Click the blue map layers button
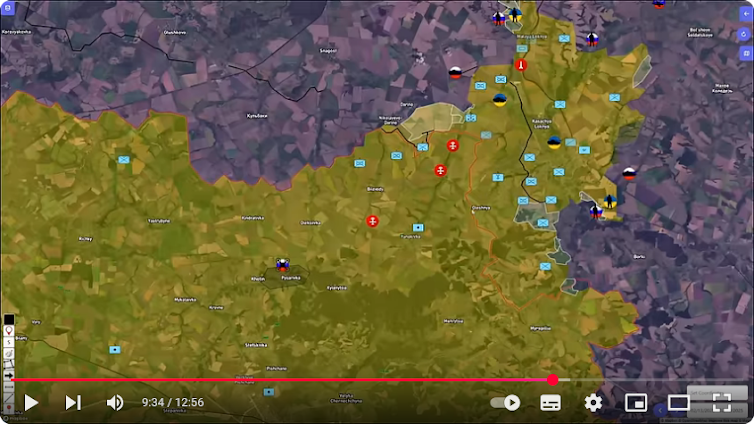Viewport: 754px width, 424px height. click(746, 53)
